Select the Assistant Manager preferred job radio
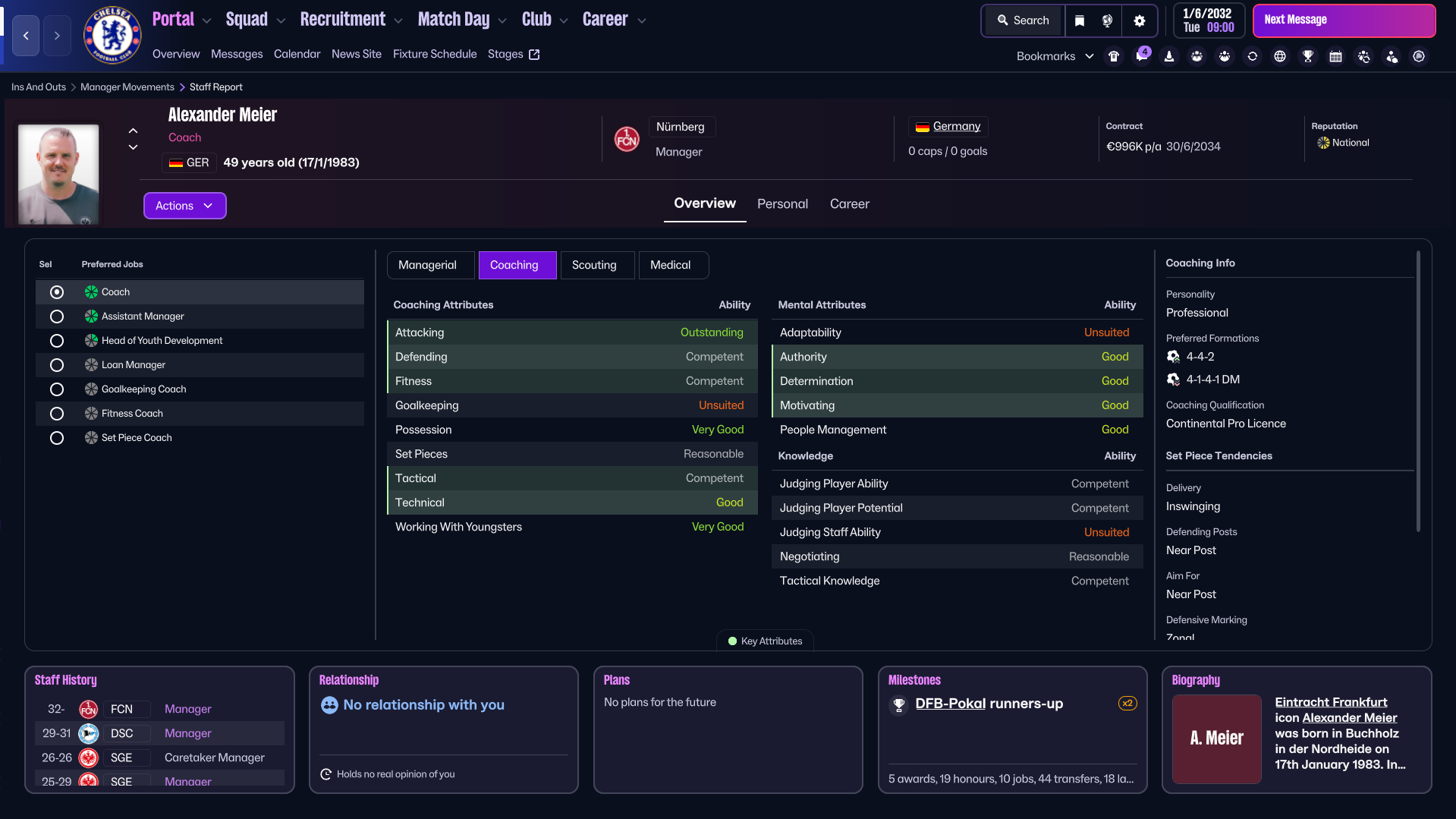Screen dimensions: 1456x819 point(57,317)
